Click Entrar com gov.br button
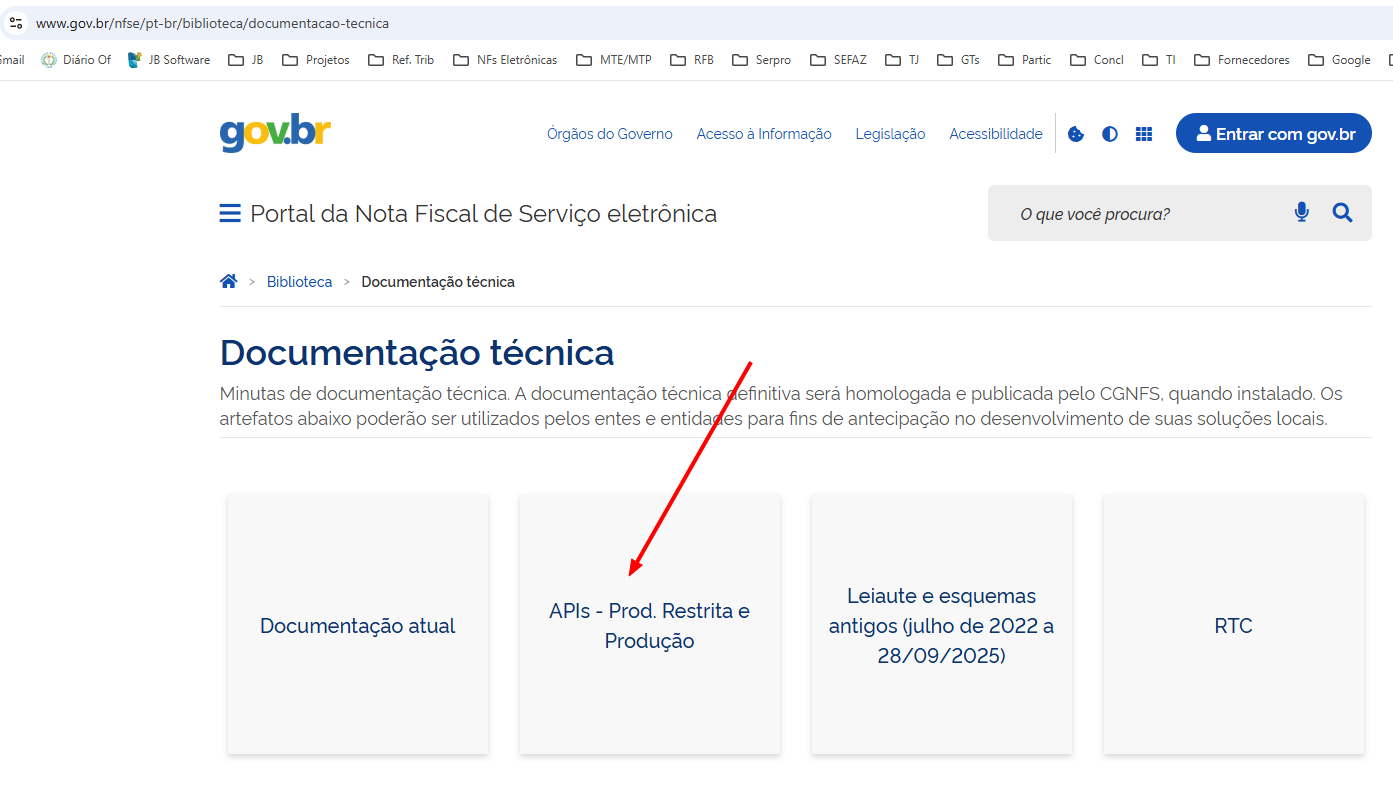 1273,134
